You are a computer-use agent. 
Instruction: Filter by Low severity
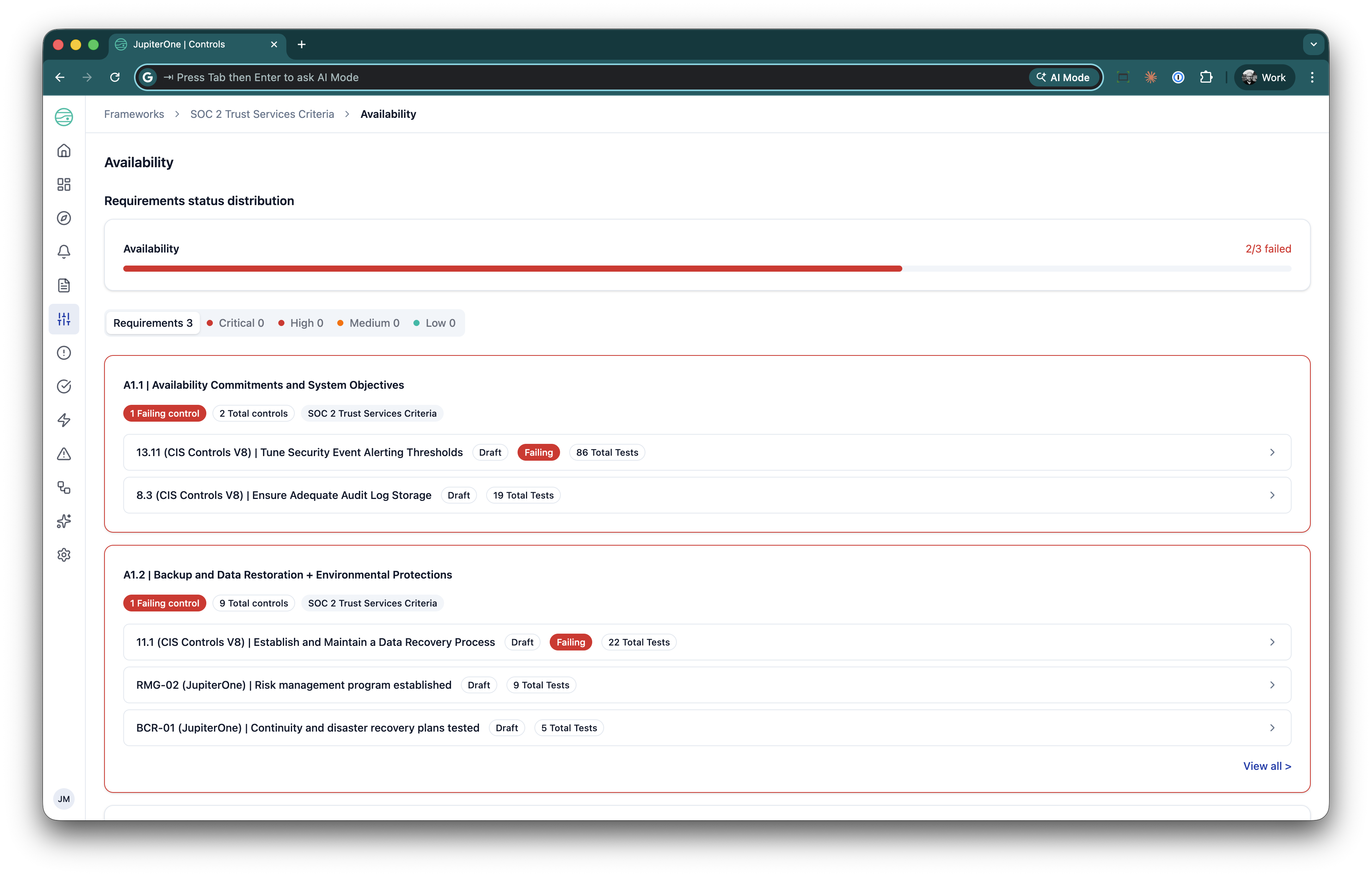pyautogui.click(x=434, y=323)
